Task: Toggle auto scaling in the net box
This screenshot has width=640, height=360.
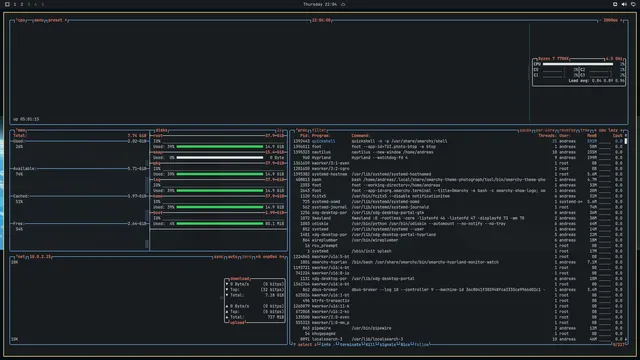Action: tap(233, 257)
